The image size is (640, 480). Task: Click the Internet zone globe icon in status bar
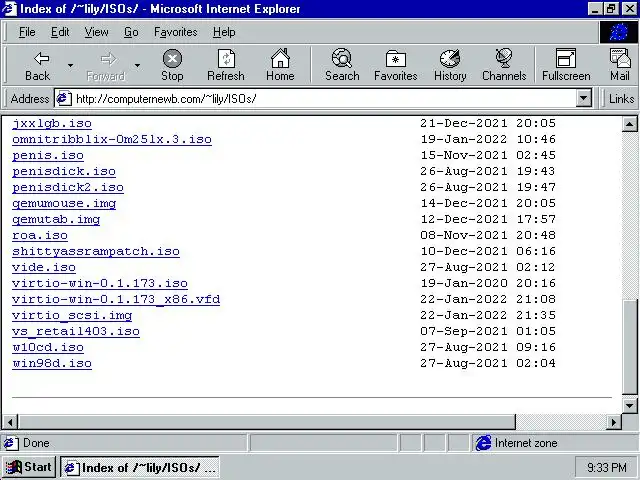pyautogui.click(x=483, y=443)
